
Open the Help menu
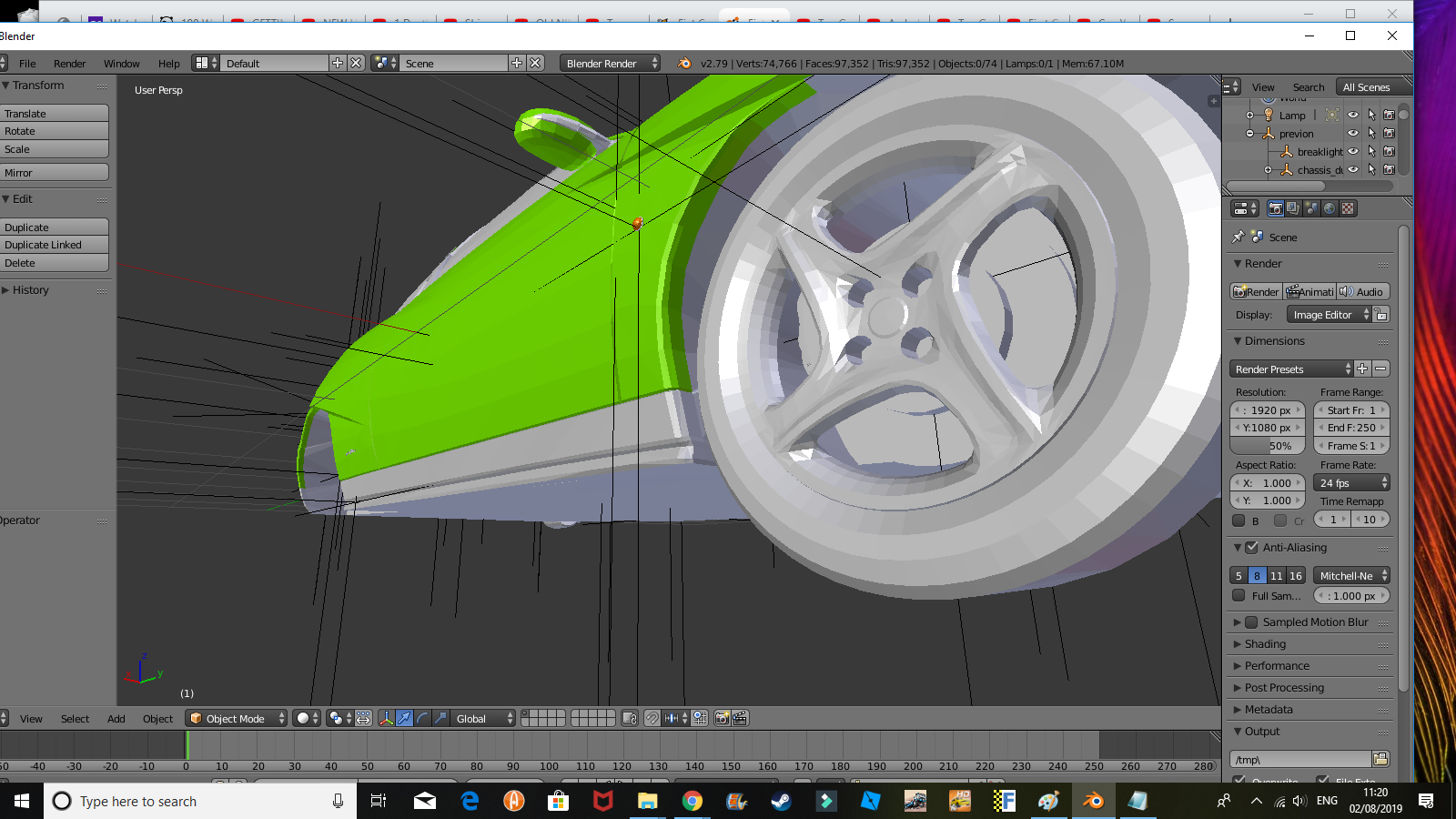168,63
